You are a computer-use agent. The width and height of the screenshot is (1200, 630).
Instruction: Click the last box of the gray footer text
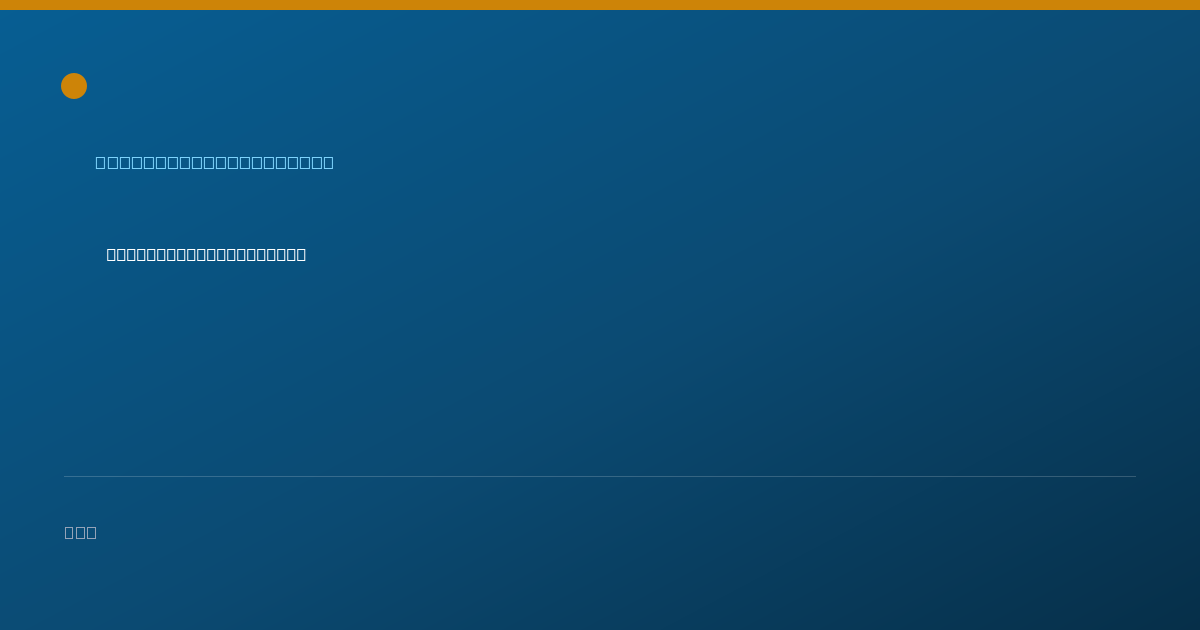92,532
